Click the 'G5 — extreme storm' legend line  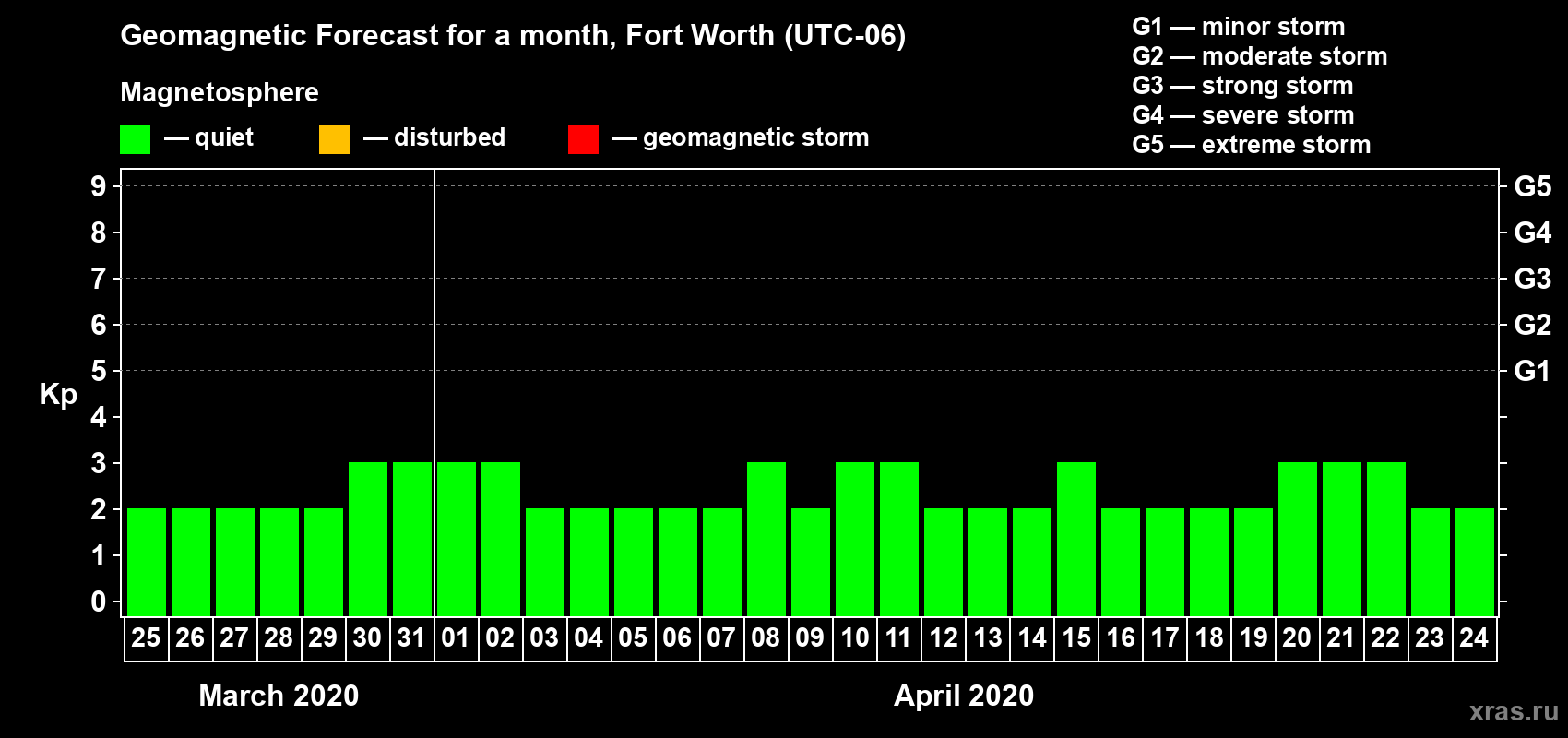point(1252,145)
